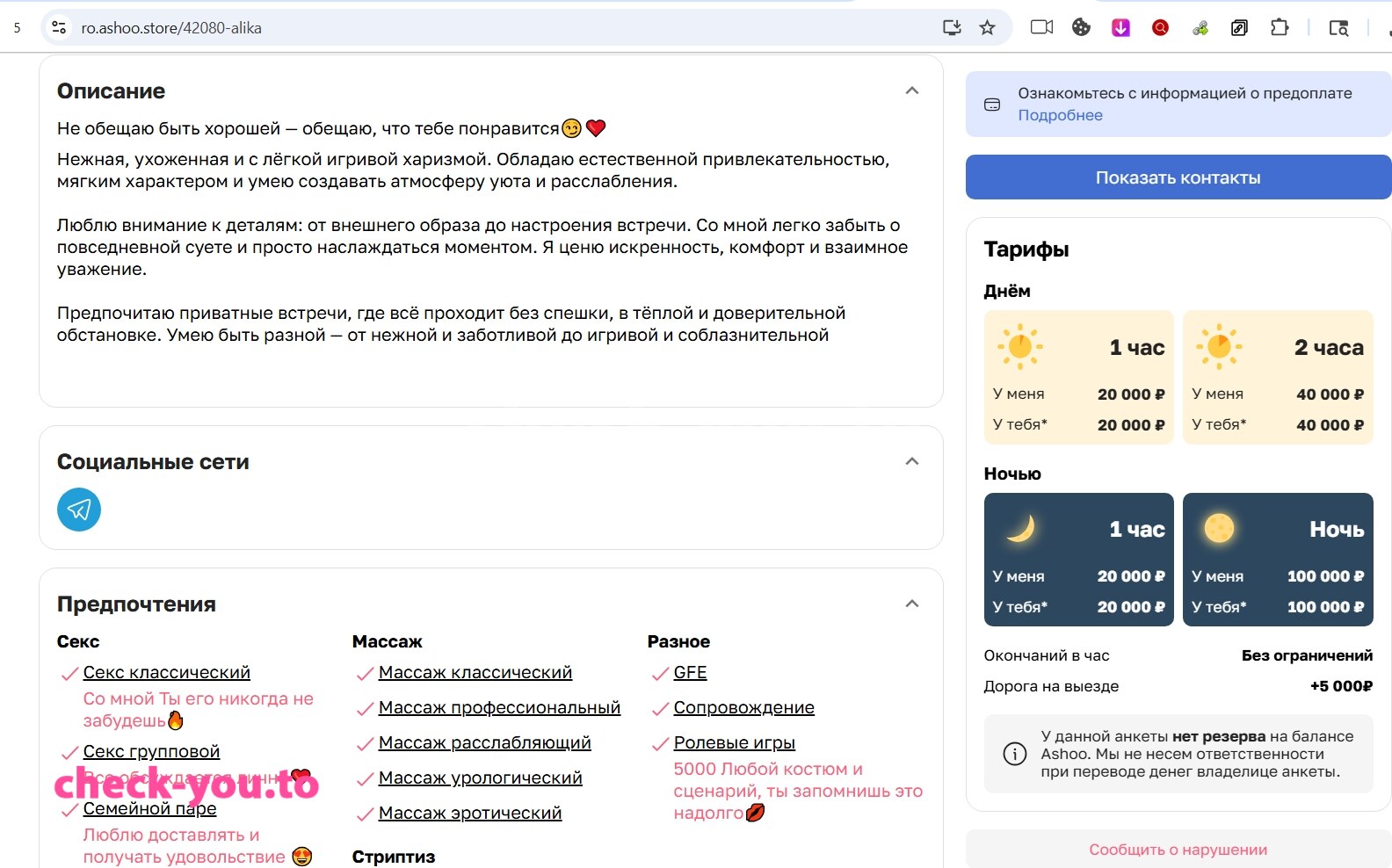Select the Ночь tariff card

click(1278, 560)
